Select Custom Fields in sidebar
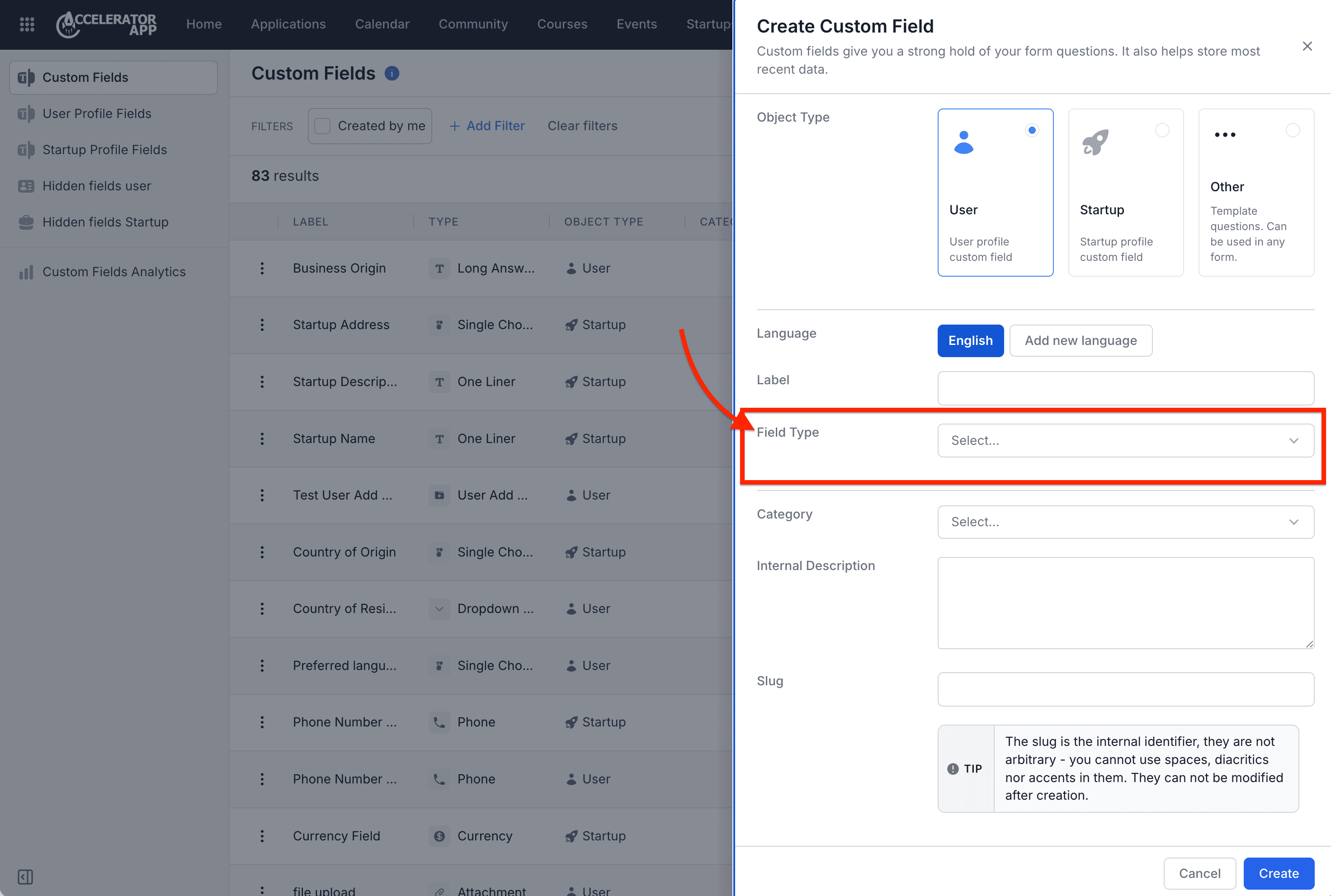This screenshot has width=1331, height=896. pos(114,78)
